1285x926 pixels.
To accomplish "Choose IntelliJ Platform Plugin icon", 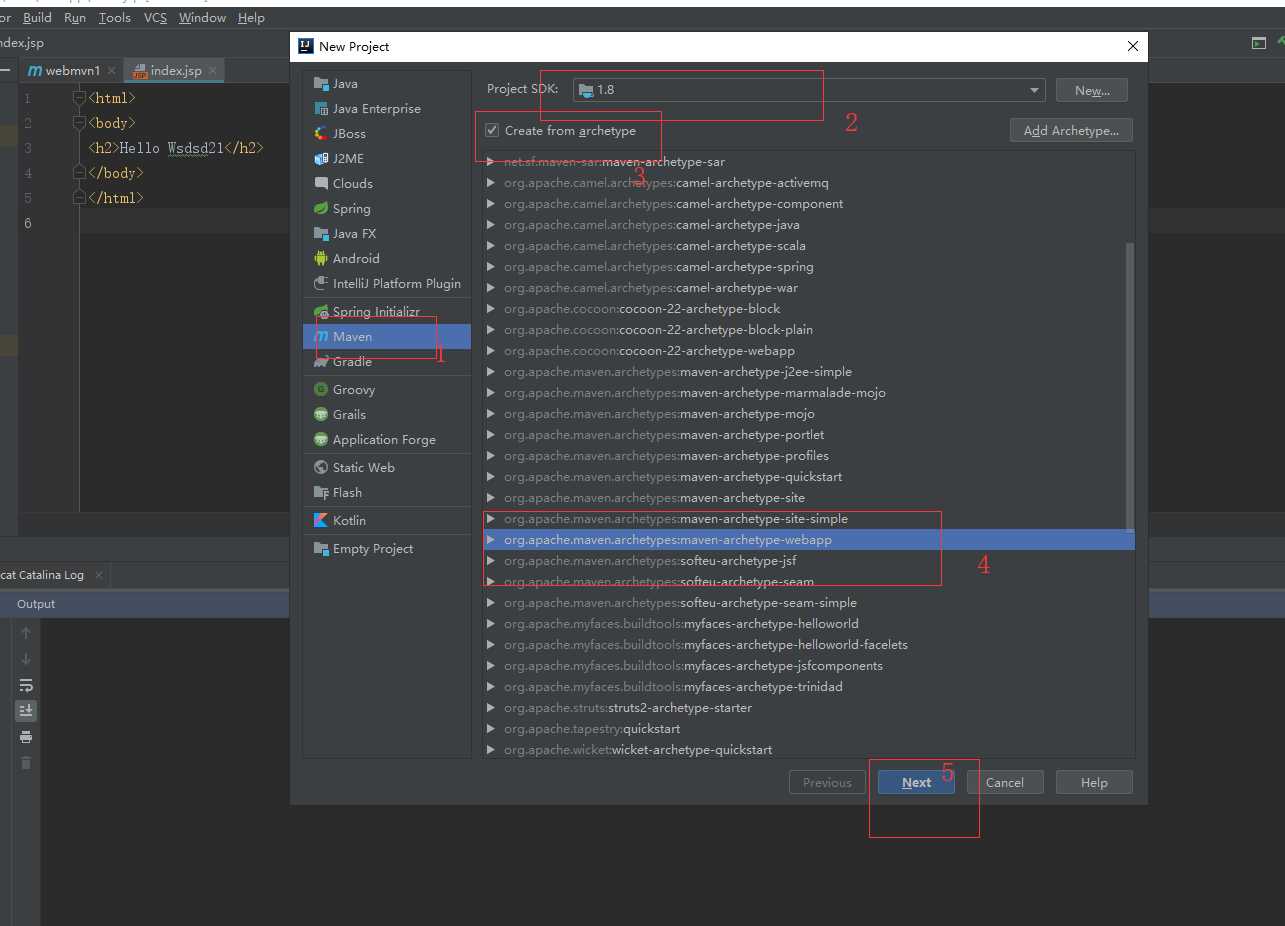I will pyautogui.click(x=320, y=284).
